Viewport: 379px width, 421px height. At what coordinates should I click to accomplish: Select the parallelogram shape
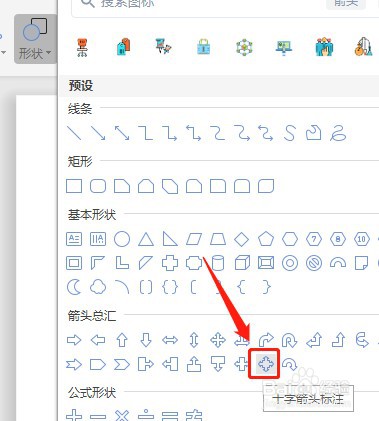(194, 239)
